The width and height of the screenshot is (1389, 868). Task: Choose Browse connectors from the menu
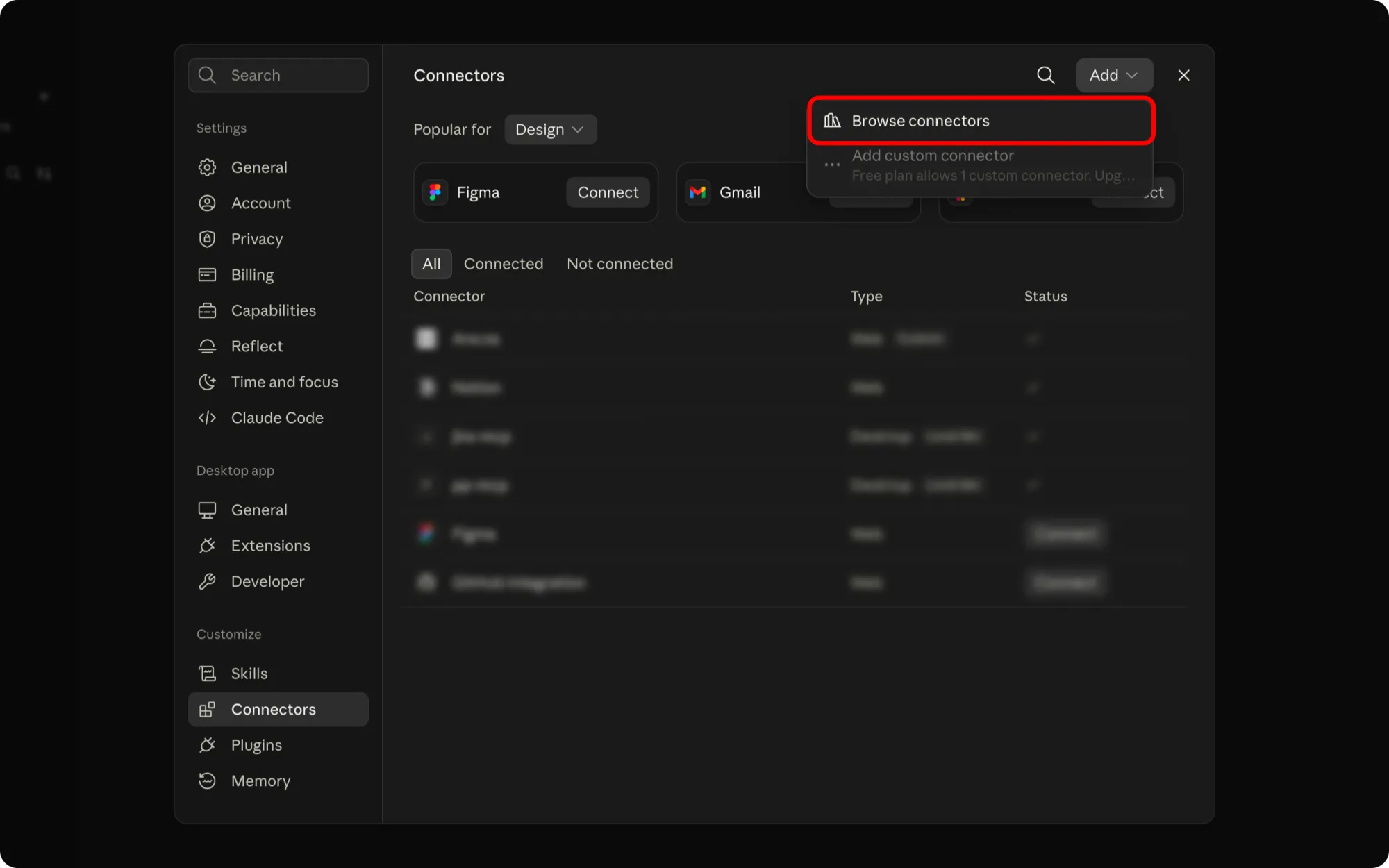981,121
